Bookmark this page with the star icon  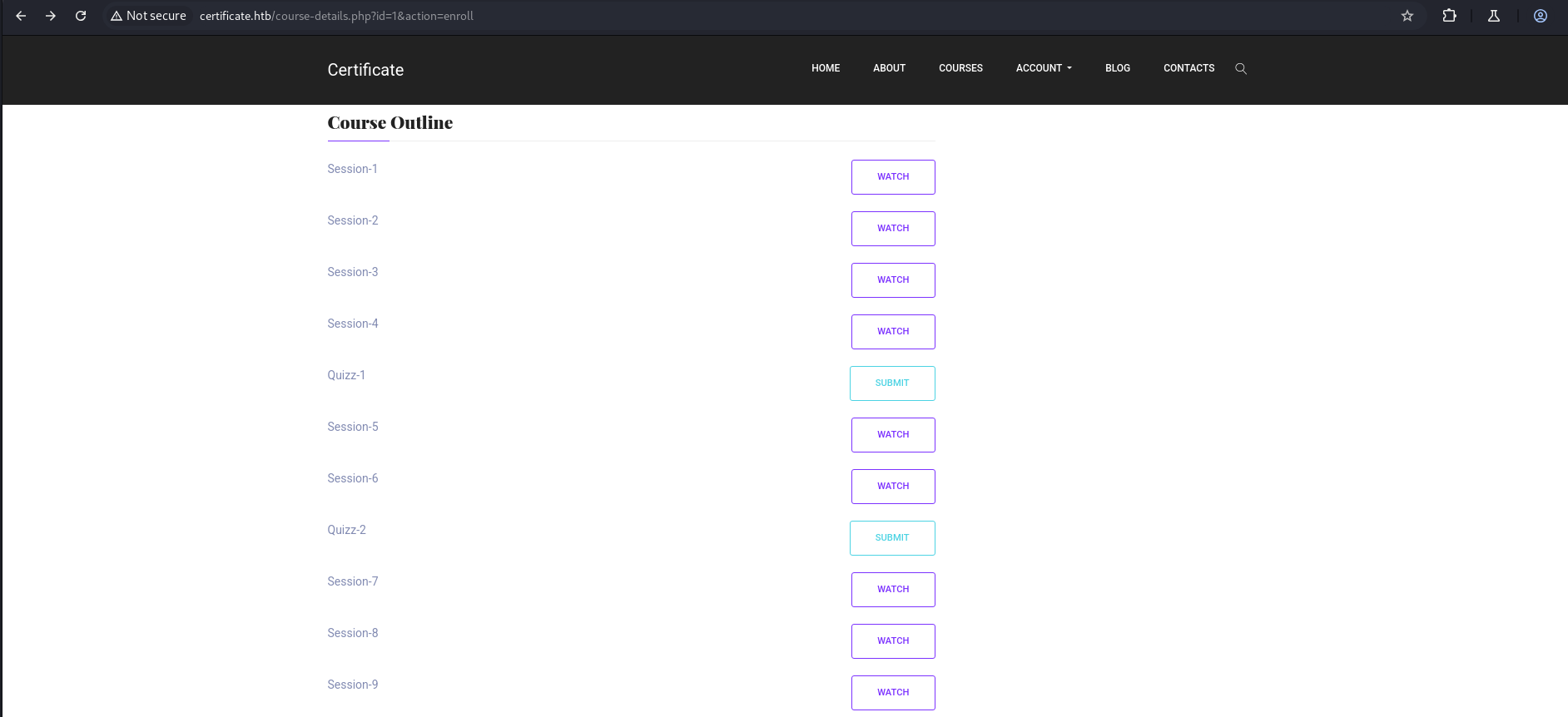click(1407, 16)
